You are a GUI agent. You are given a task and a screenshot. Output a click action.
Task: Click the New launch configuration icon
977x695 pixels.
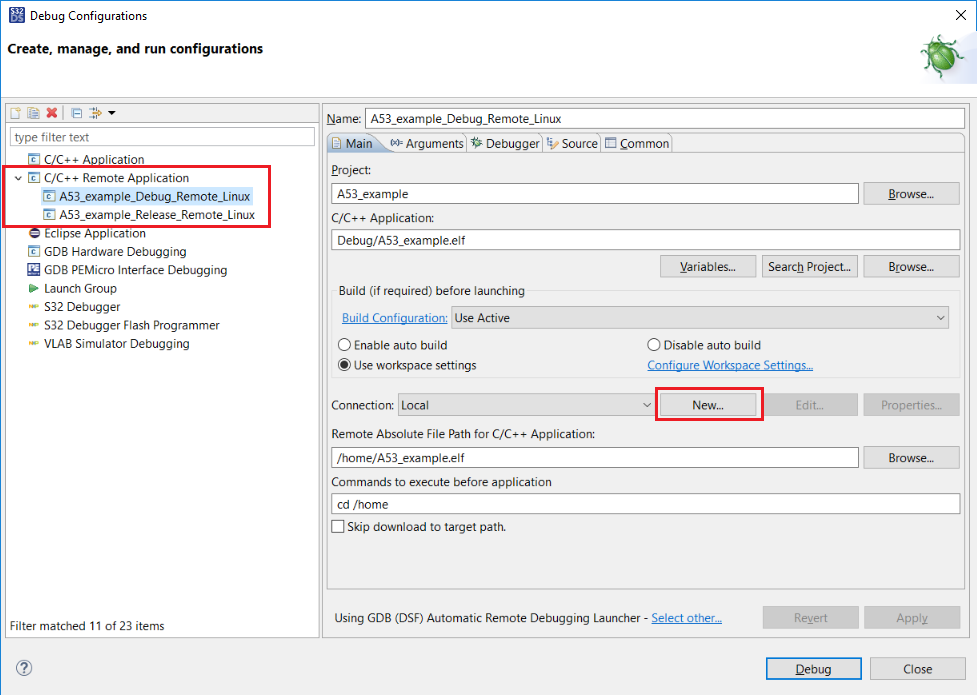pyautogui.click(x=15, y=113)
